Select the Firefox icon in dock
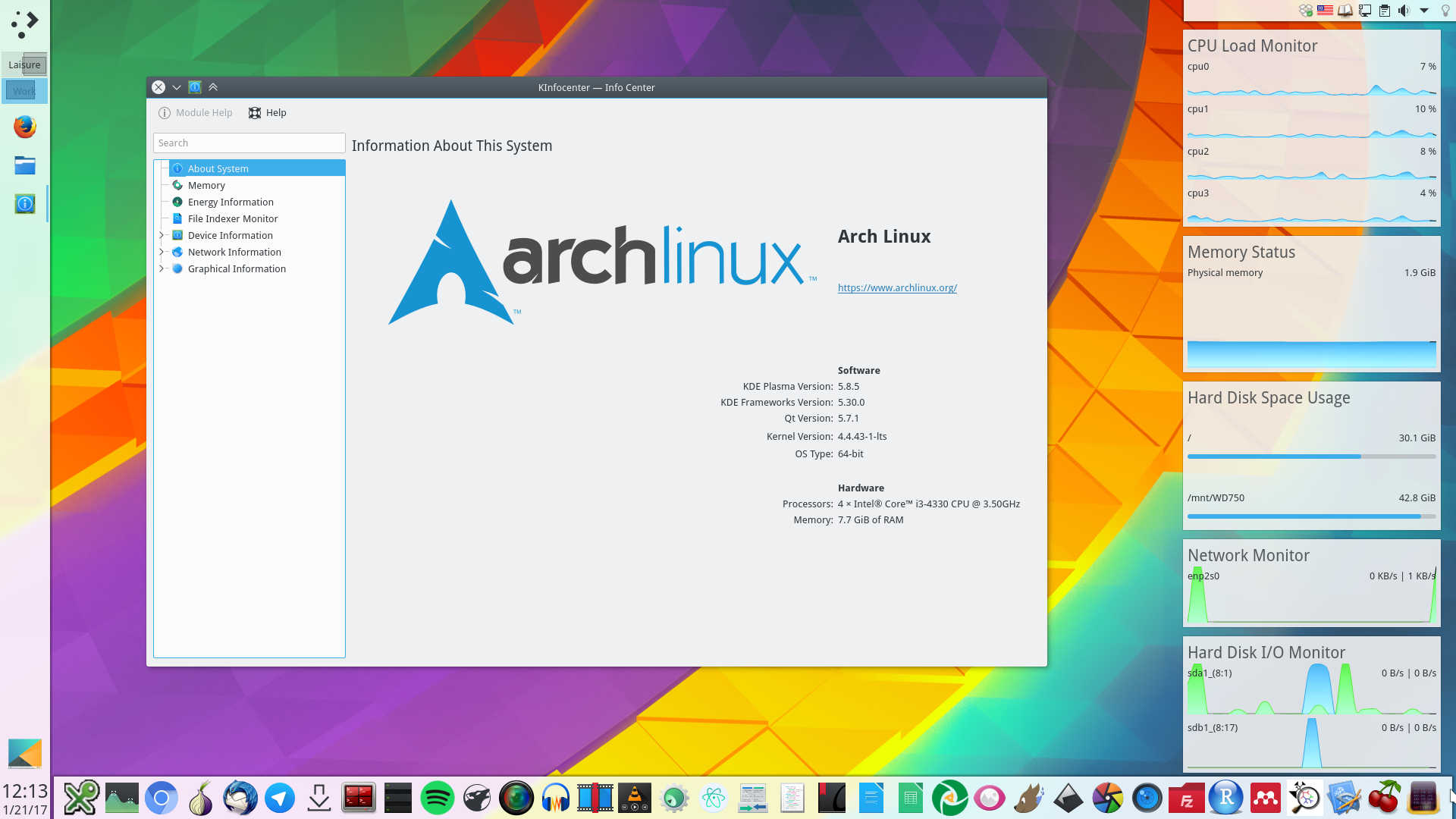The width and height of the screenshot is (1456, 819). (24, 128)
